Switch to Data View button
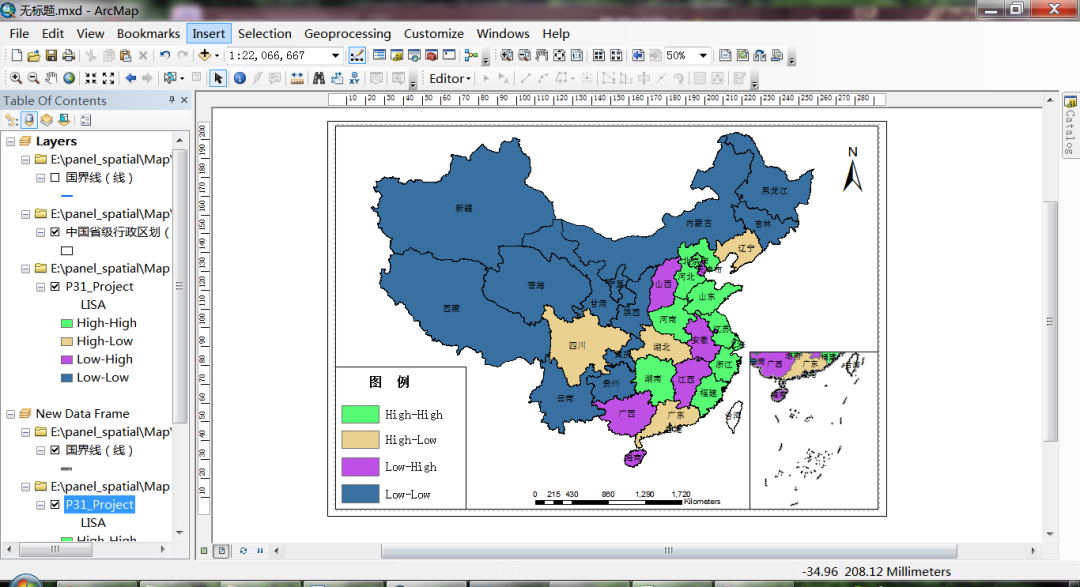 tap(204, 550)
